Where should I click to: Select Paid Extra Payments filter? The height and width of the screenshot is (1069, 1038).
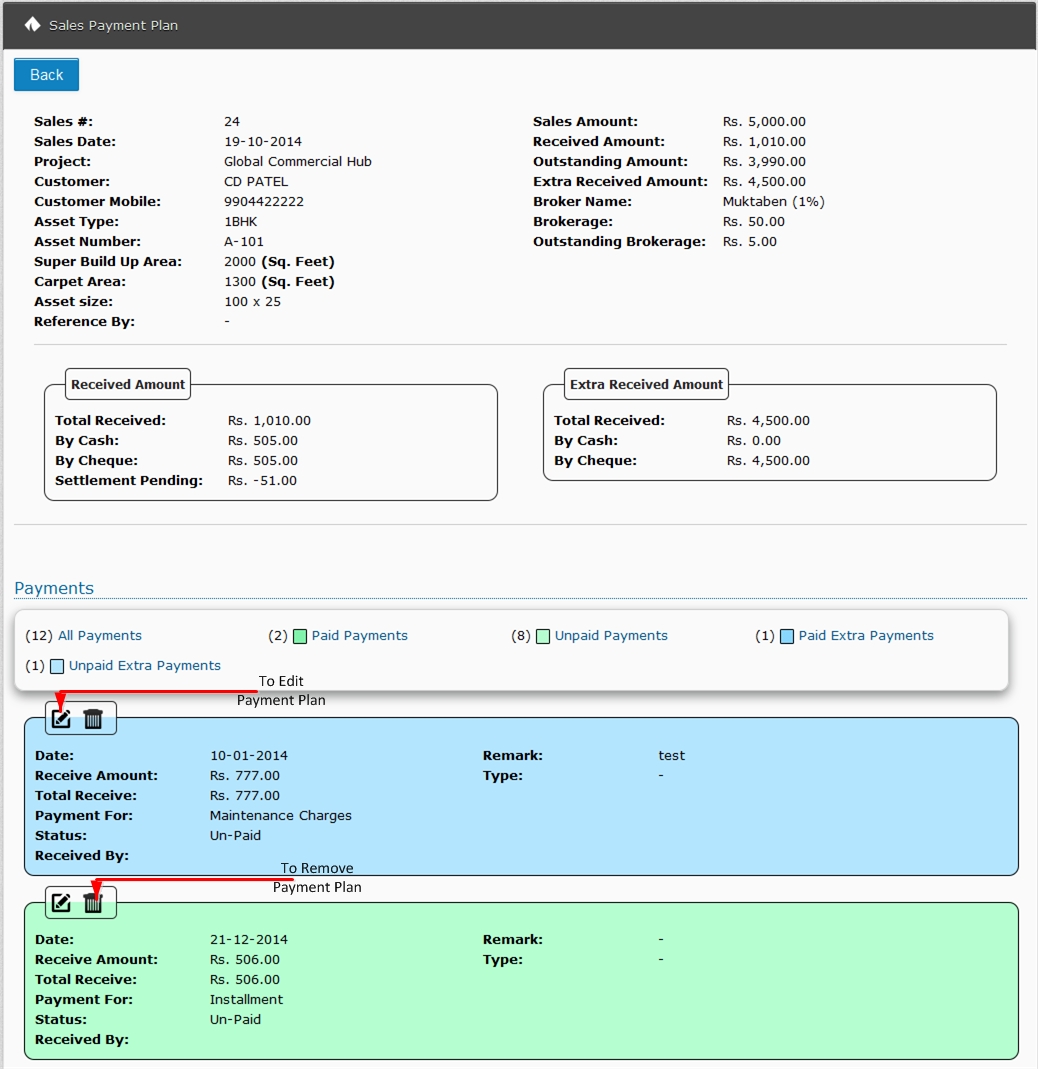point(865,636)
